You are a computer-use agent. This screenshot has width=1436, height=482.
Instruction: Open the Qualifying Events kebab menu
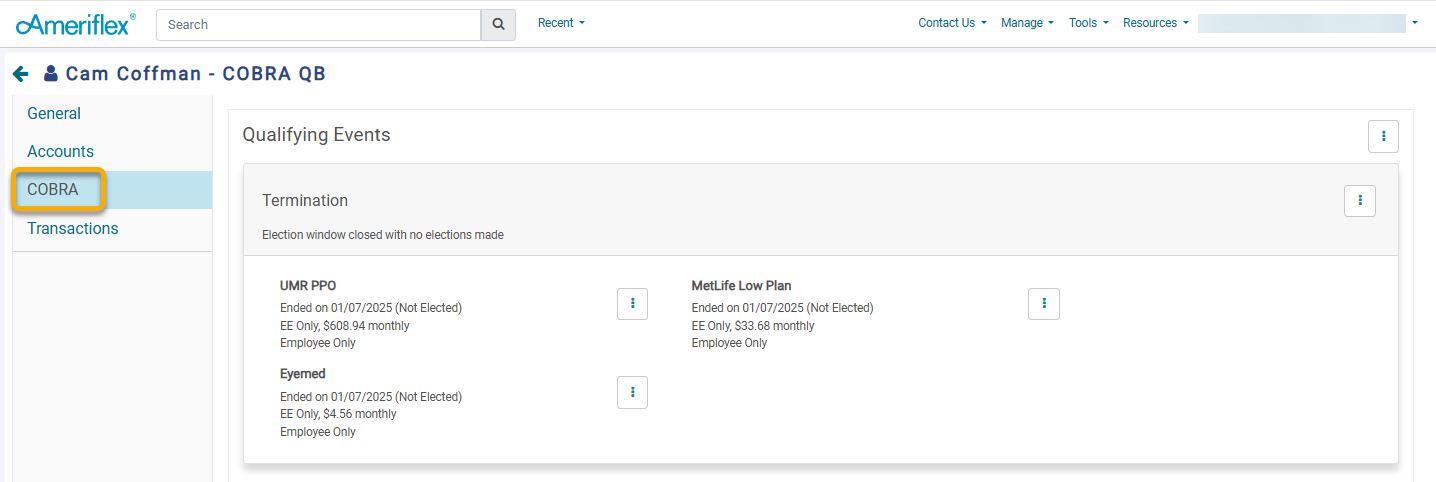click(1383, 136)
